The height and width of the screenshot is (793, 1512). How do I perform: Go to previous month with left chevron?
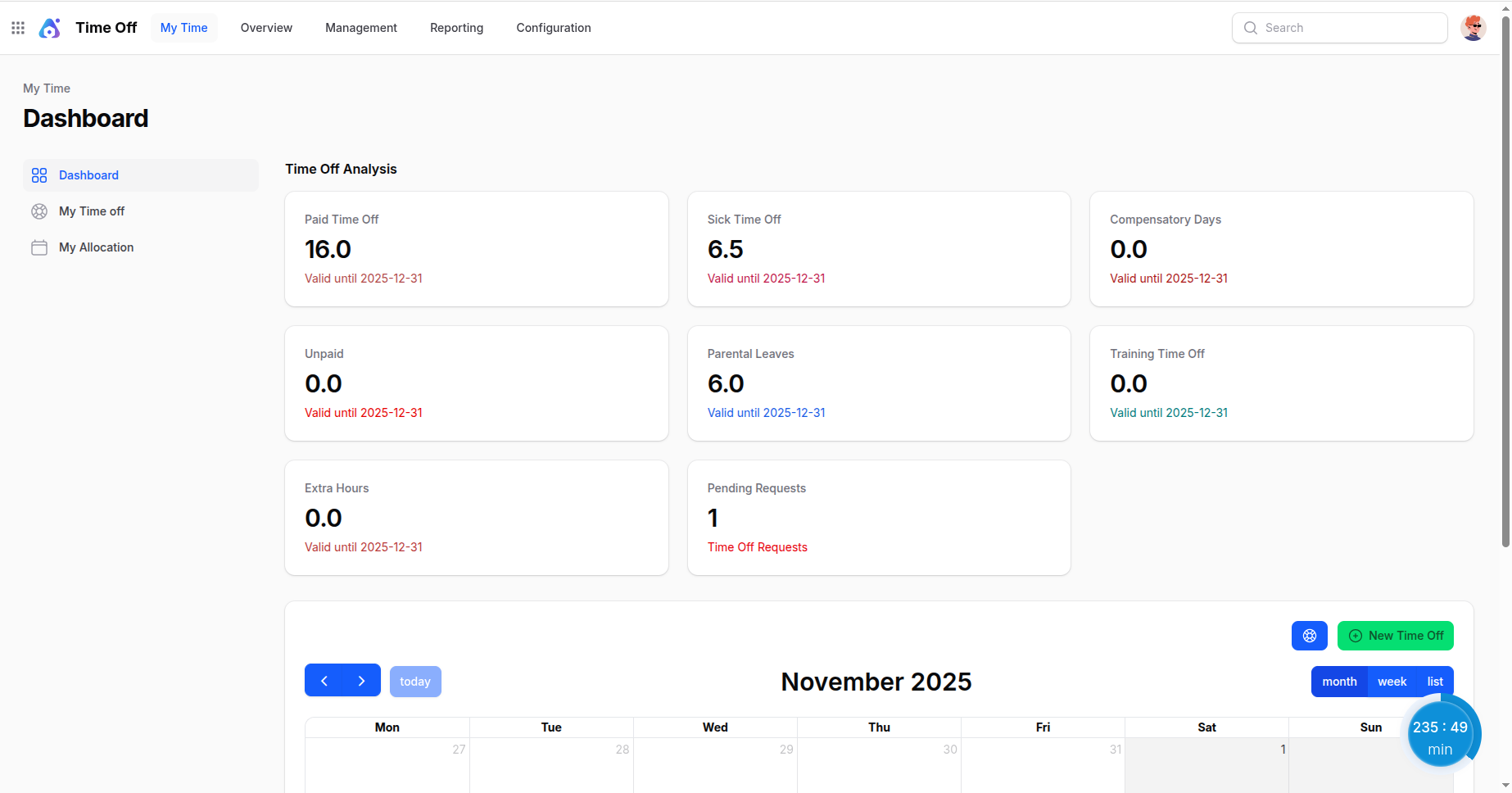(324, 681)
